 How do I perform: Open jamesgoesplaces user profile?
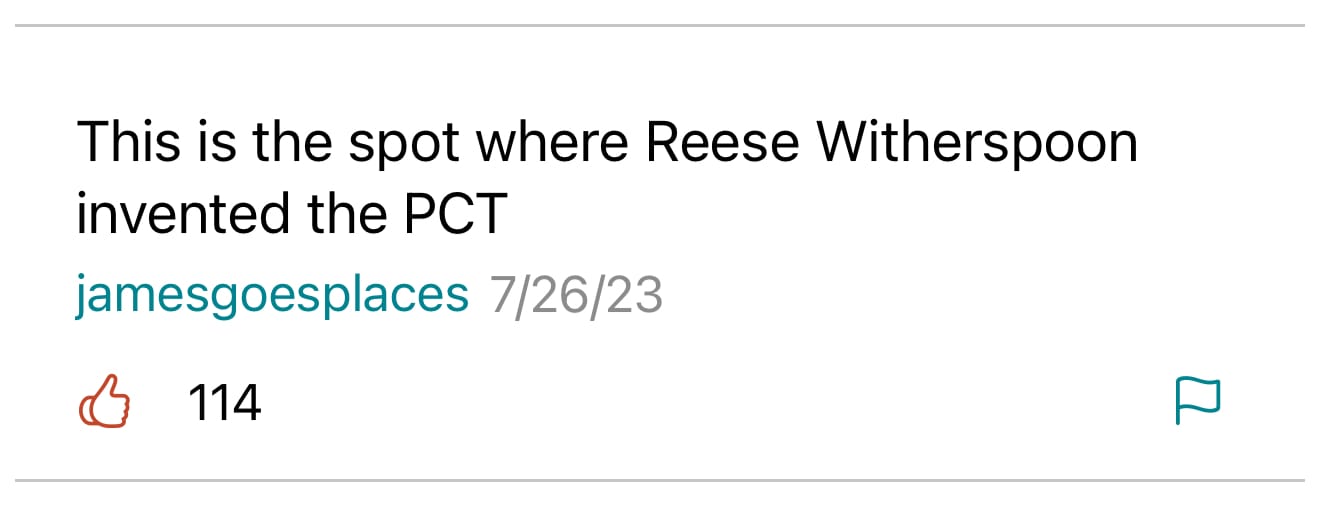272,295
